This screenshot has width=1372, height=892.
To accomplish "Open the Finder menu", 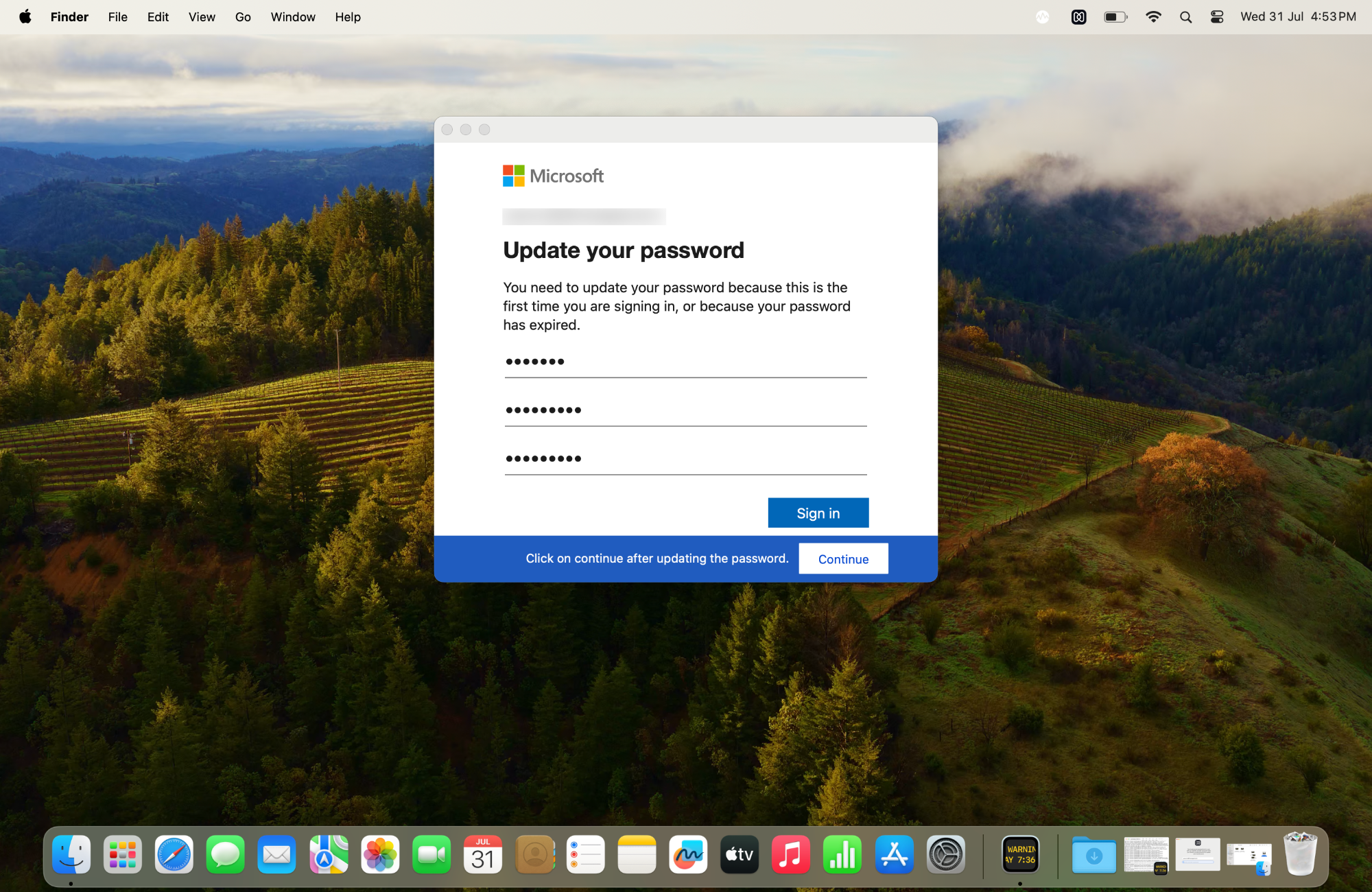I will [69, 16].
